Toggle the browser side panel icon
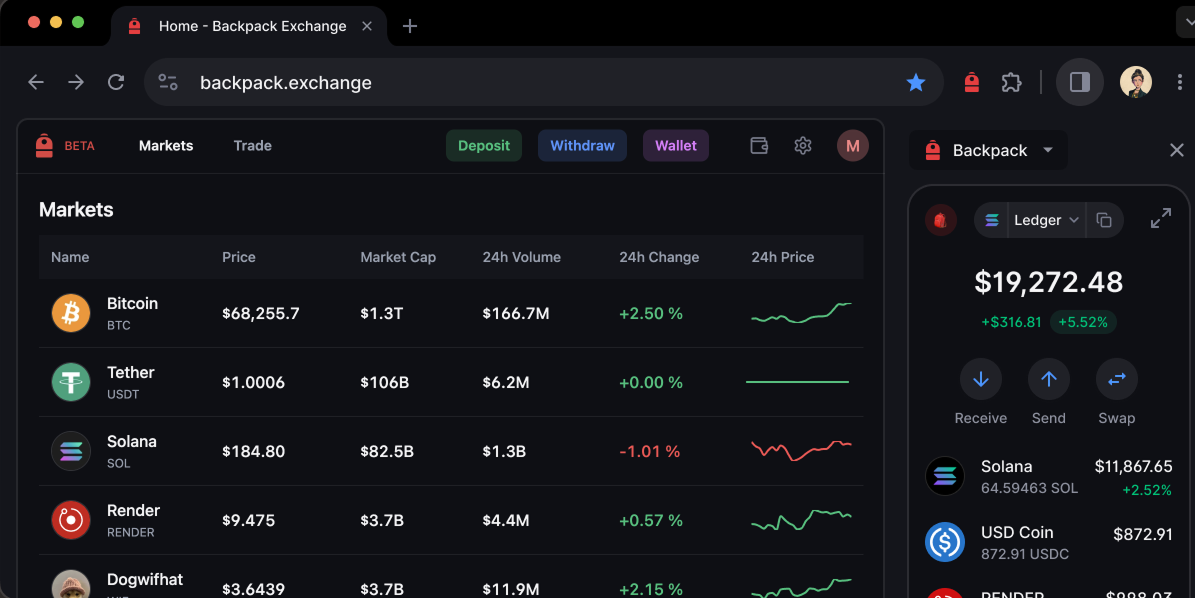 1080,82
